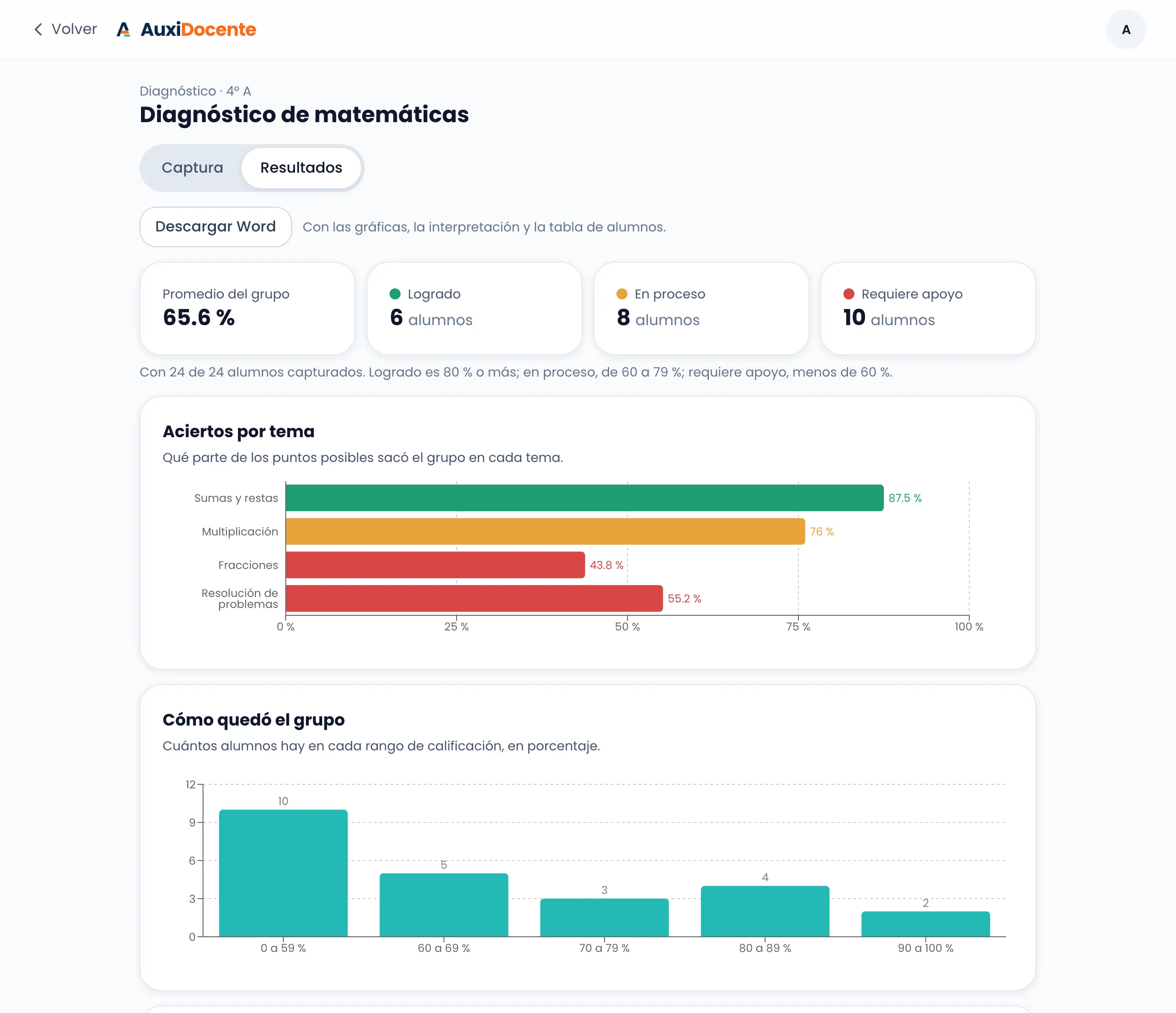Click the 60 a 69 % histogram bar
Viewport: 1176px width, 1013px height.
point(444,905)
